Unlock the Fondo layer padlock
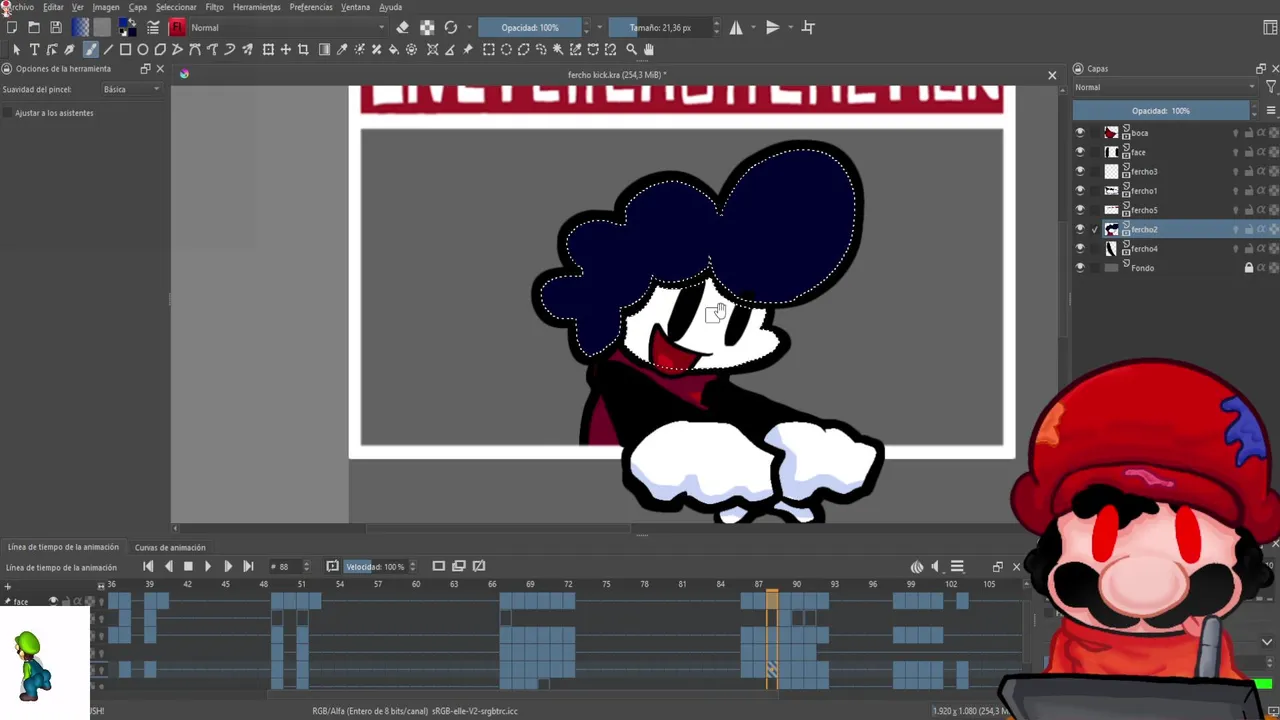This screenshot has width=1280, height=720. pos(1248,268)
